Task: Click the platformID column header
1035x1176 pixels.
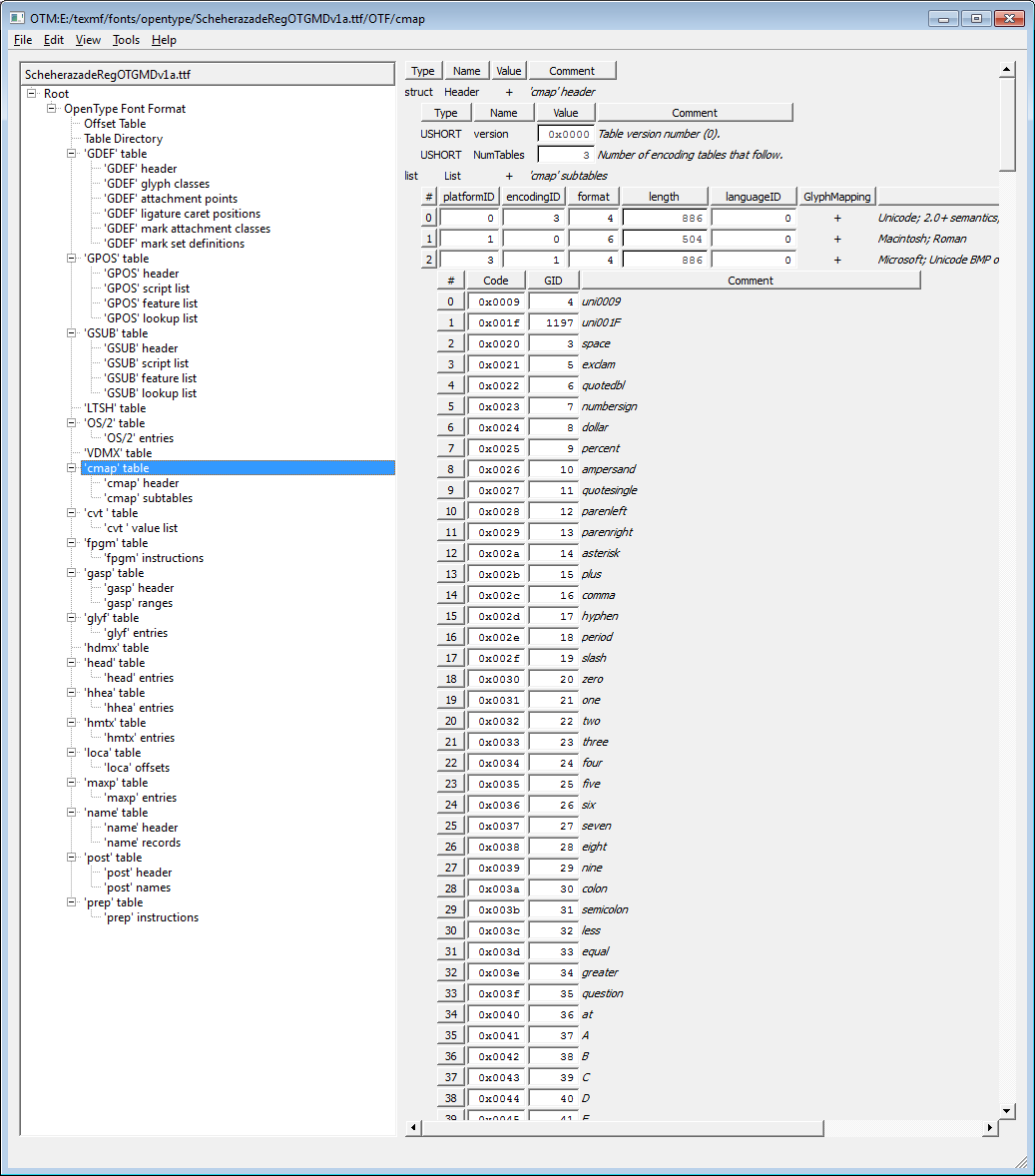Action: [468, 197]
